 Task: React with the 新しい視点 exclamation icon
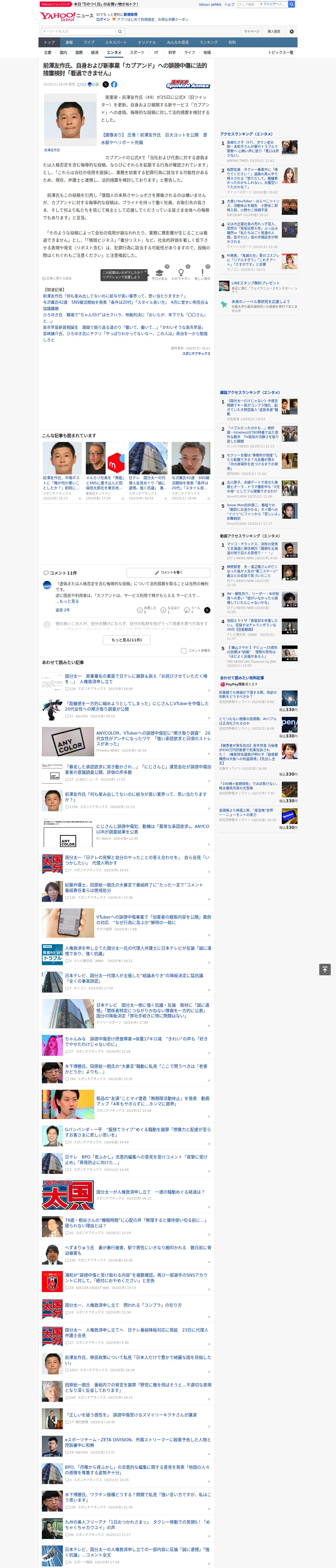tap(203, 273)
